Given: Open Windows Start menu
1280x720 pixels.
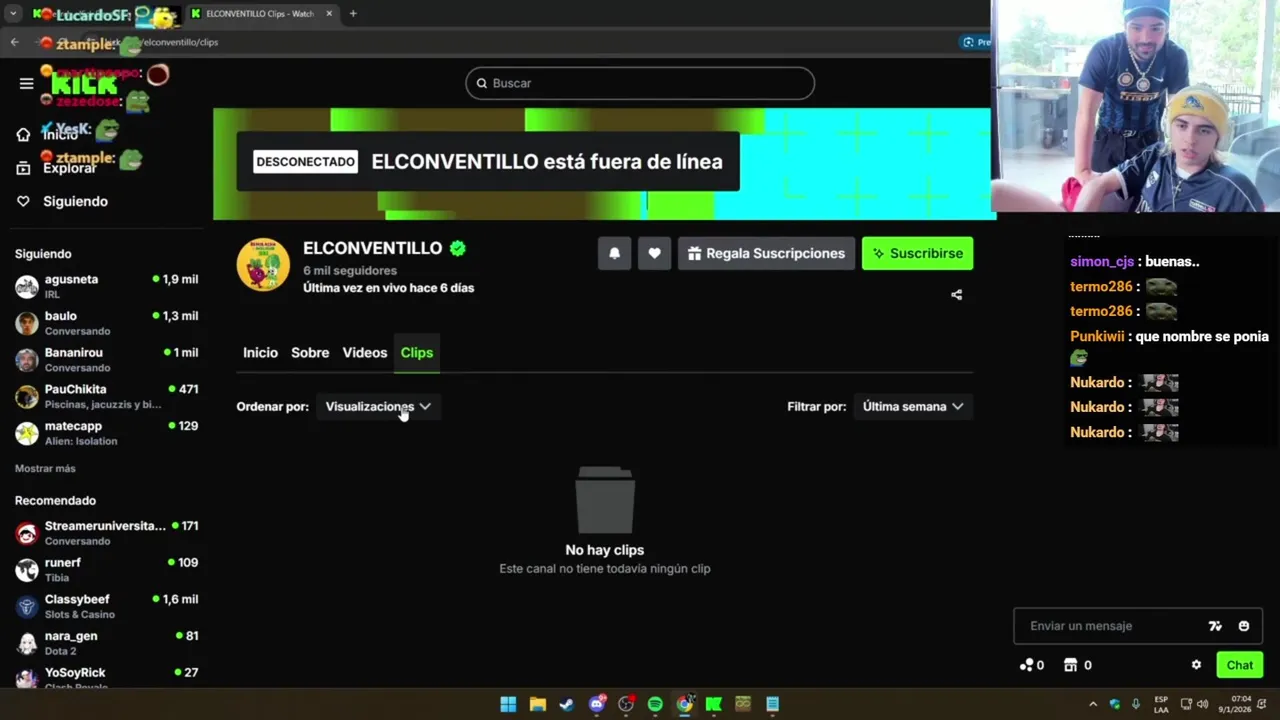Looking at the screenshot, I should pos(508,704).
